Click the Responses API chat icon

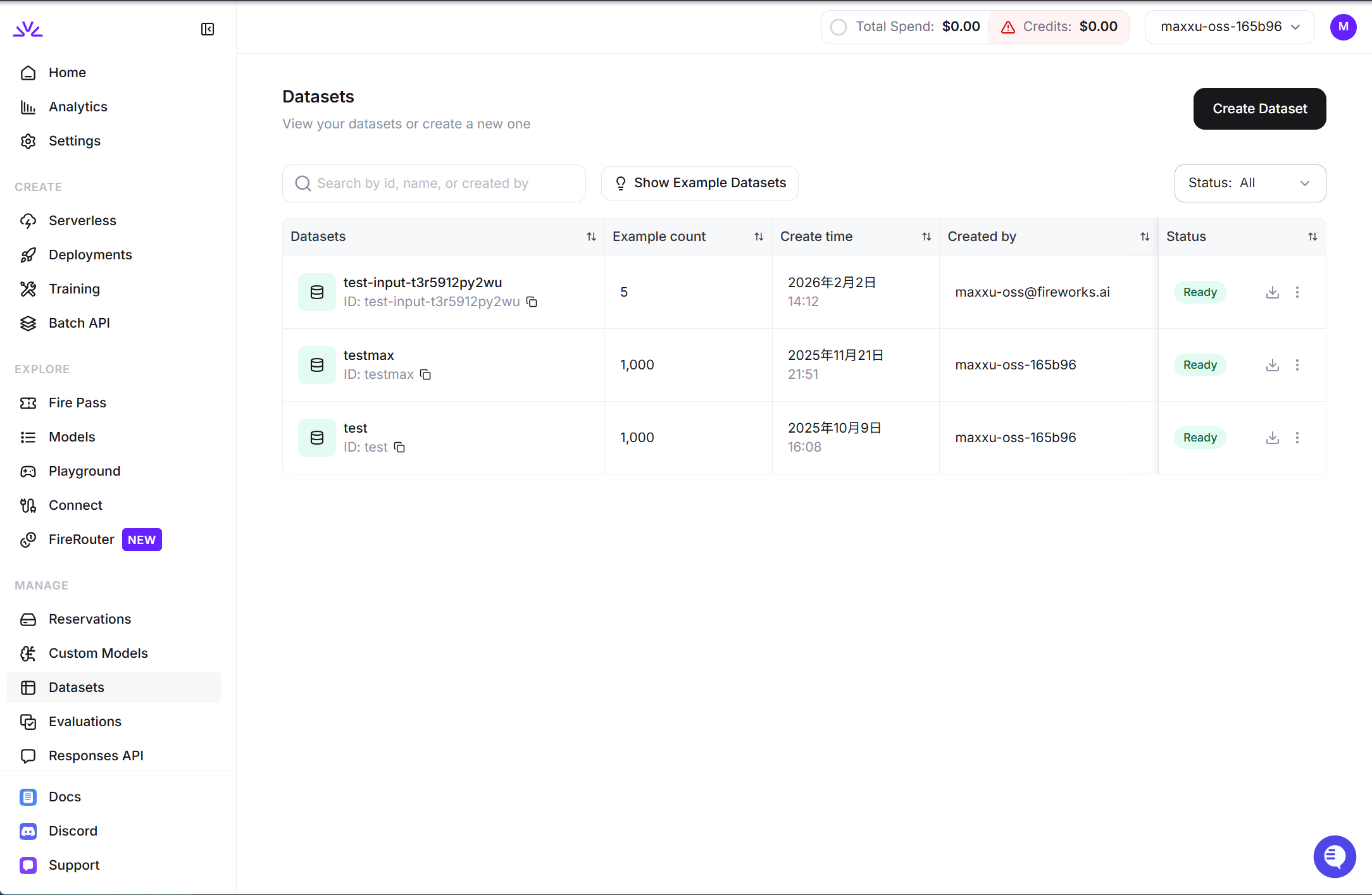coord(28,756)
